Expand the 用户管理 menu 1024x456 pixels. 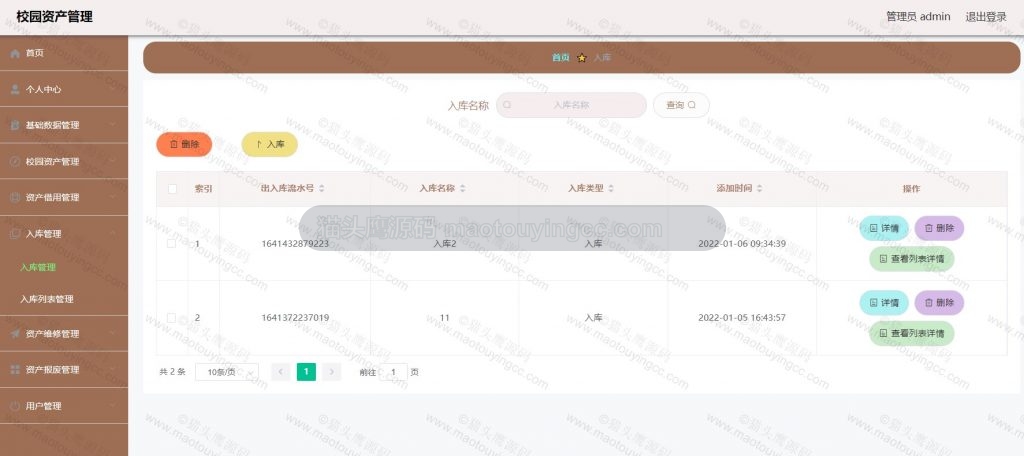pos(63,406)
